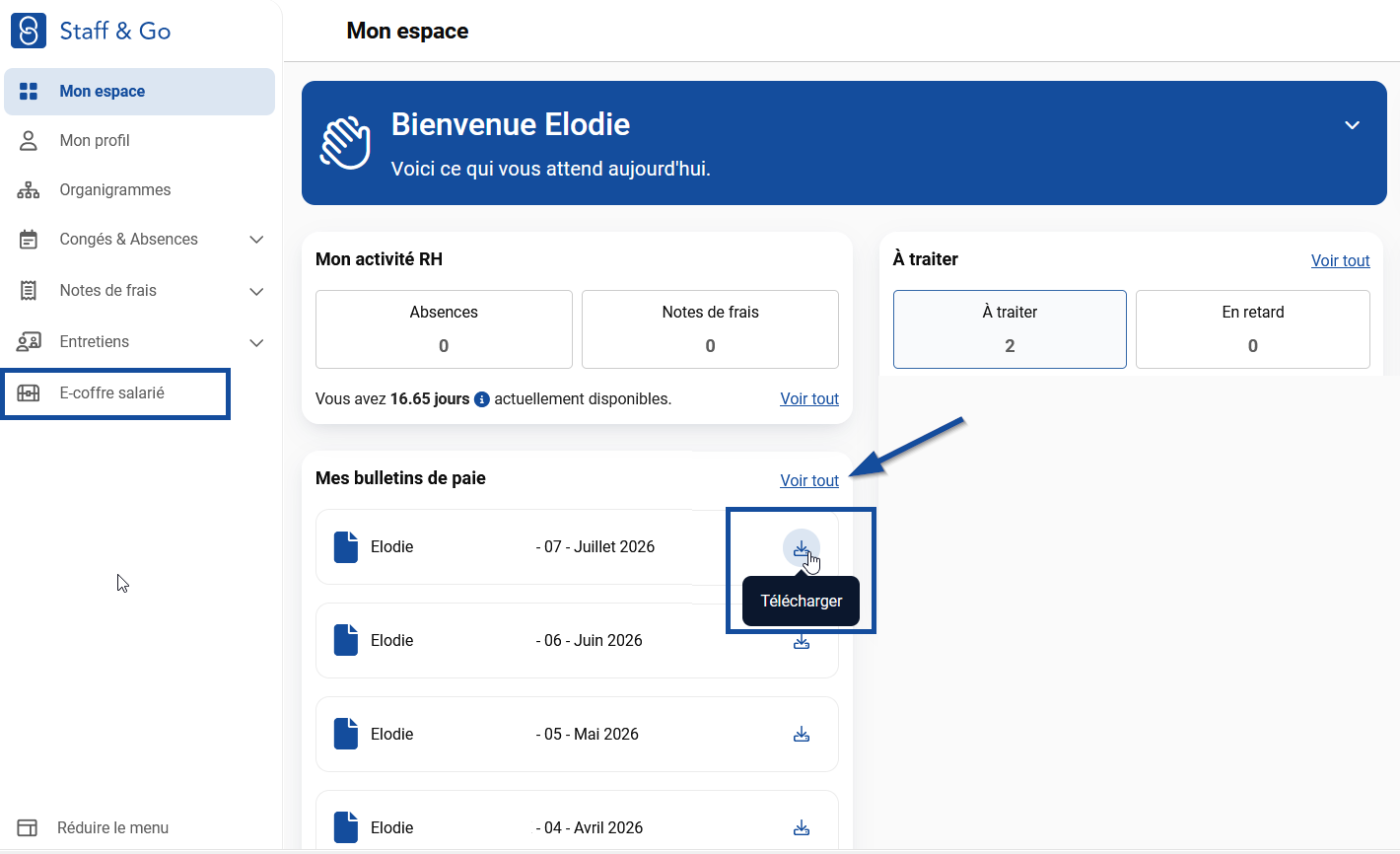This screenshot has height=854, width=1400.
Task: Click the document icon for Avril 2026
Action: [x=346, y=828]
